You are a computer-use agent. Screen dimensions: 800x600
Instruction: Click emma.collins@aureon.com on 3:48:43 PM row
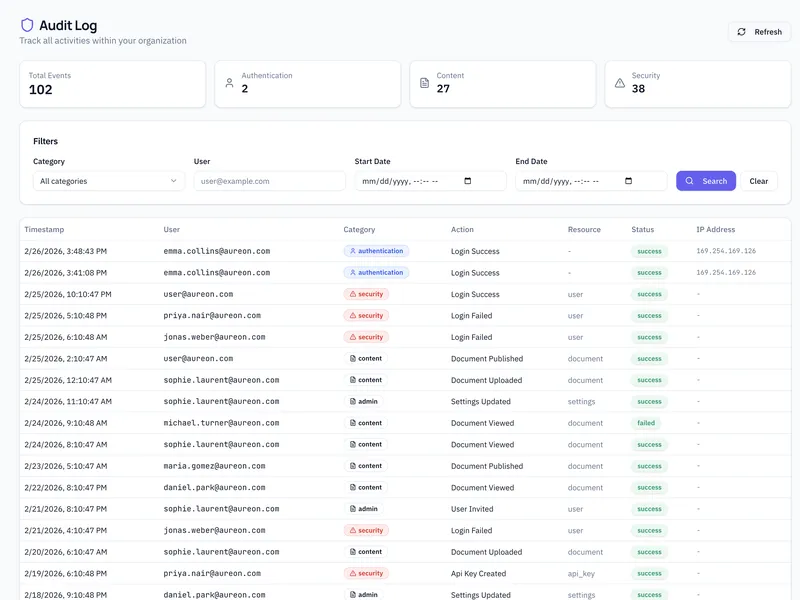click(x=217, y=251)
